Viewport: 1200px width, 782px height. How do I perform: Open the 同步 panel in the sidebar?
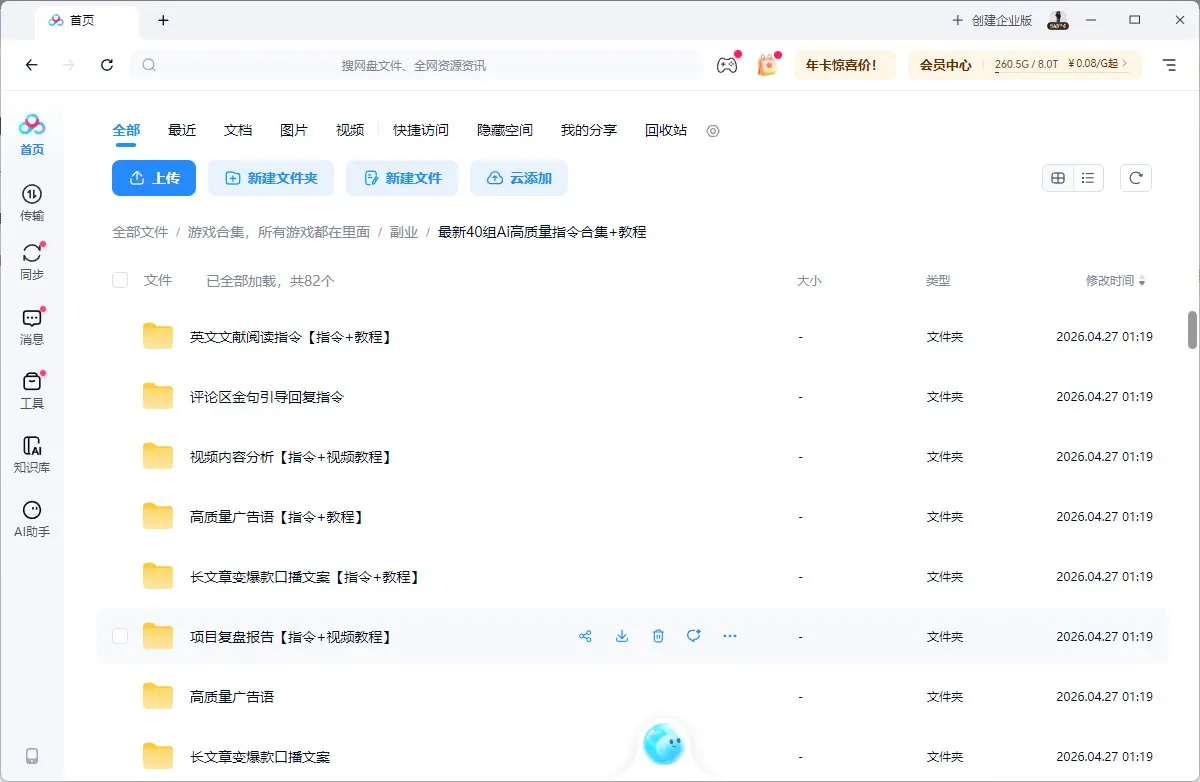coord(31,262)
